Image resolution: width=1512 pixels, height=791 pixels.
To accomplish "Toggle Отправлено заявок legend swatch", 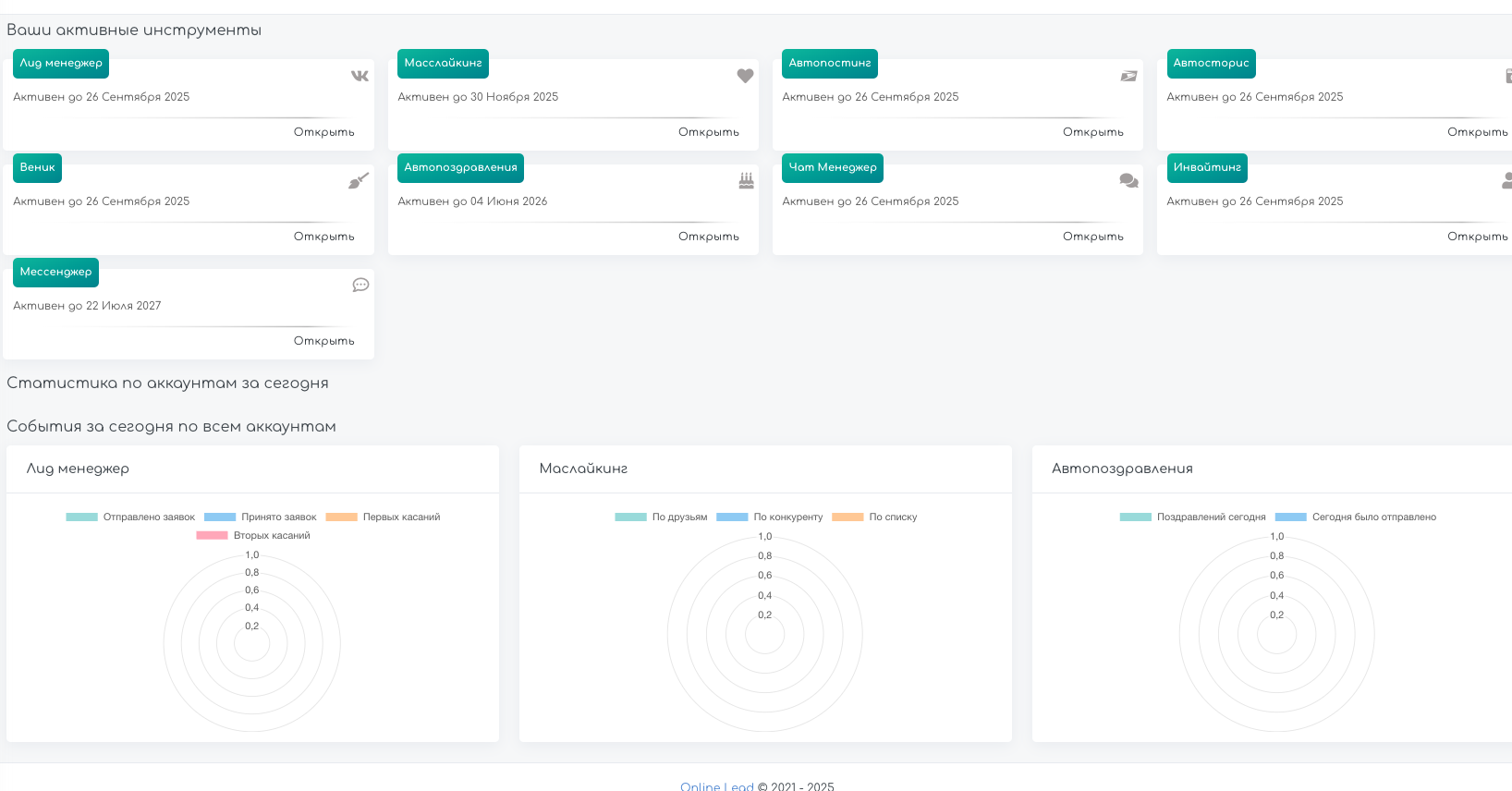I will [81, 517].
